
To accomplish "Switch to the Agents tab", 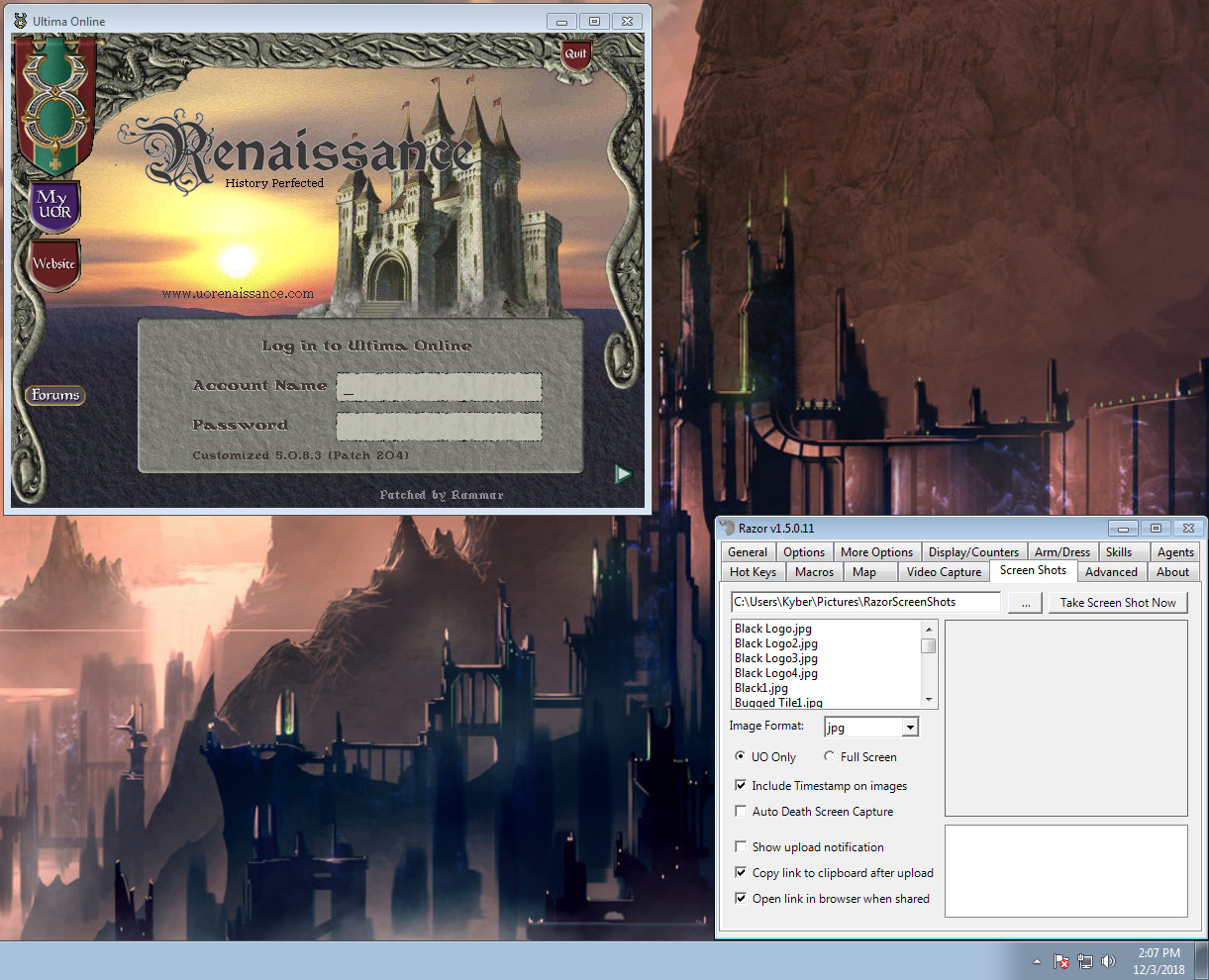I will tap(1175, 552).
